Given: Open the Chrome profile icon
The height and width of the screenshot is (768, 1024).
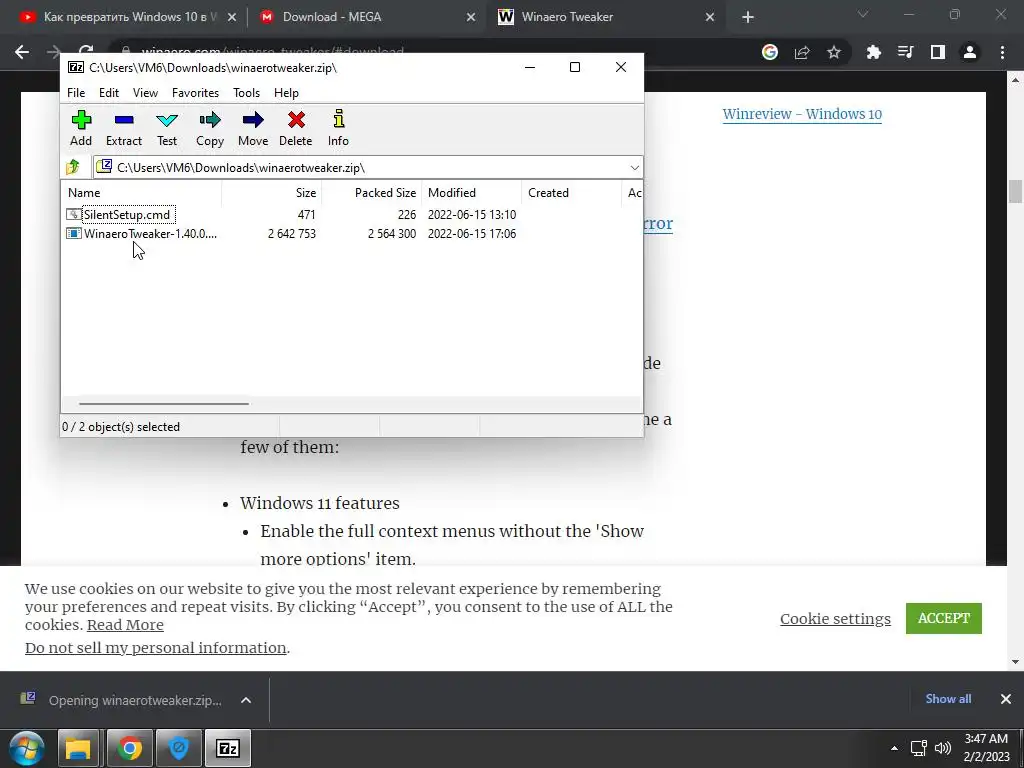Looking at the screenshot, I should coord(970,52).
